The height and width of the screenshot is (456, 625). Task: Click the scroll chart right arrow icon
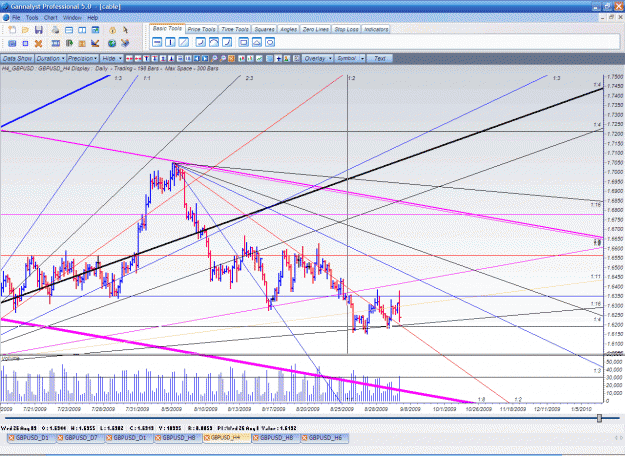pos(205,59)
